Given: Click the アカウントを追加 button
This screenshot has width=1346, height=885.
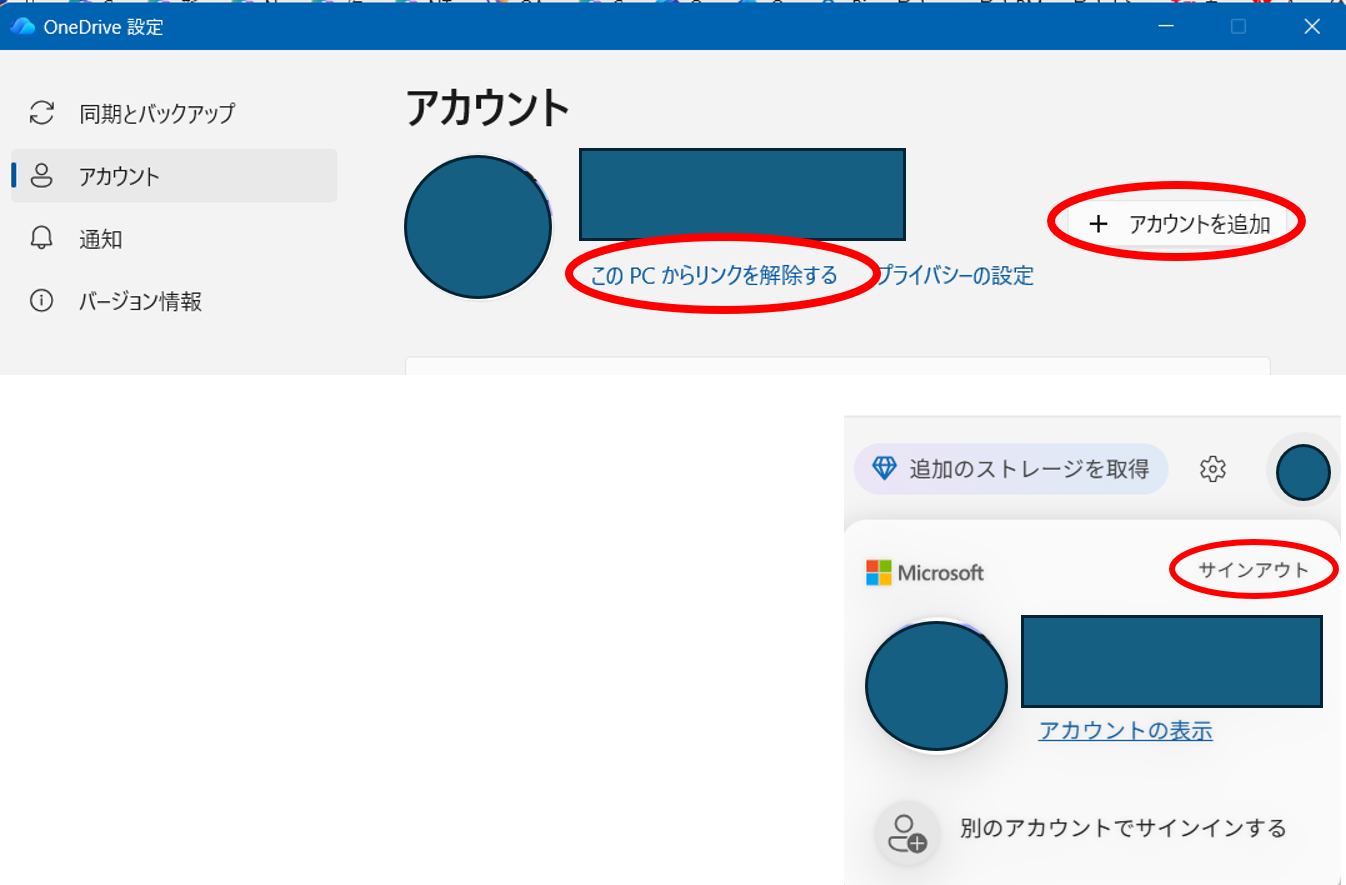Looking at the screenshot, I should pyautogui.click(x=1177, y=224).
